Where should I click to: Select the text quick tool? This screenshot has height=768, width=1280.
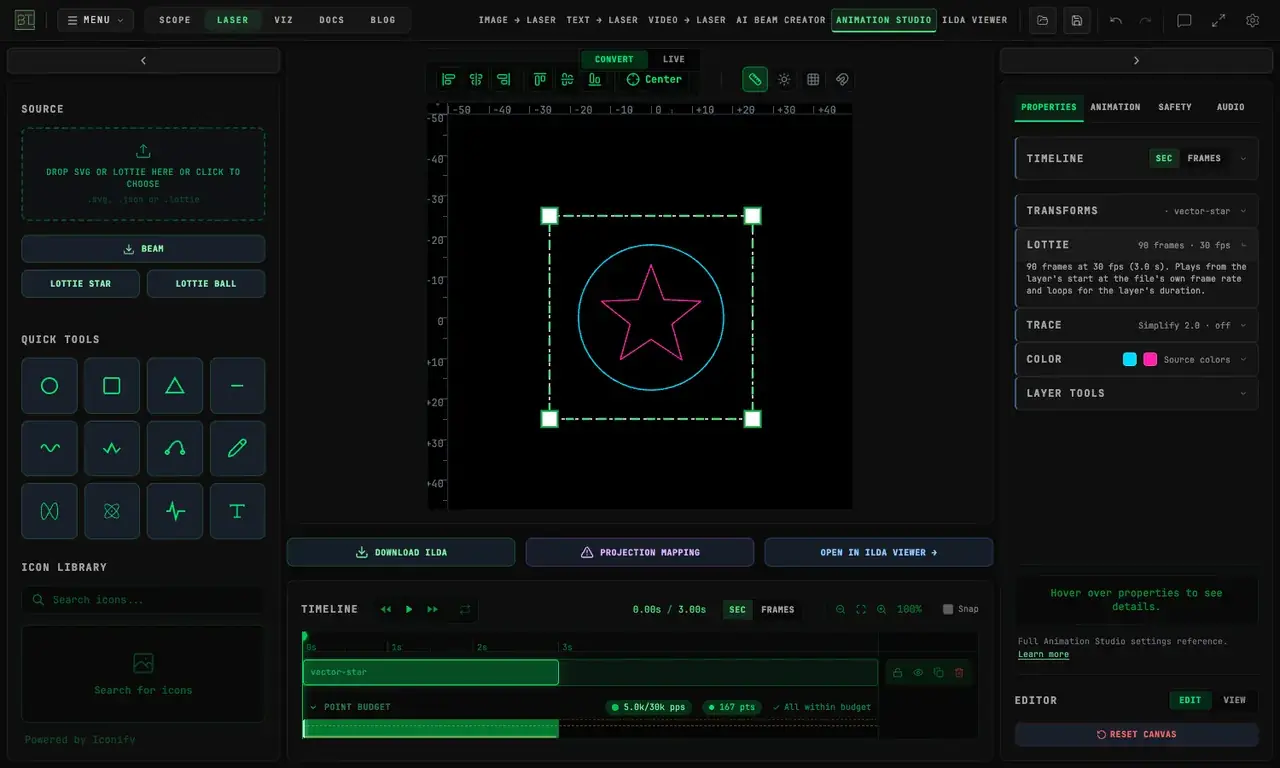(237, 511)
